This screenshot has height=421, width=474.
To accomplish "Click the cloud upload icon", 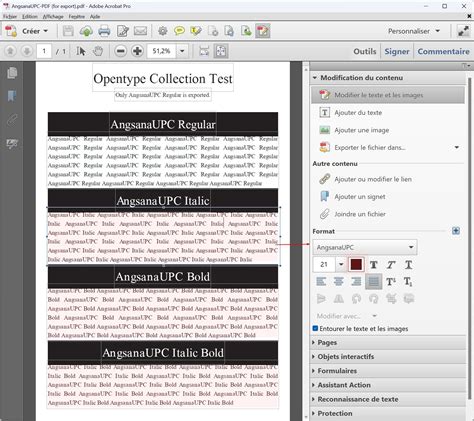I will 86,31.
